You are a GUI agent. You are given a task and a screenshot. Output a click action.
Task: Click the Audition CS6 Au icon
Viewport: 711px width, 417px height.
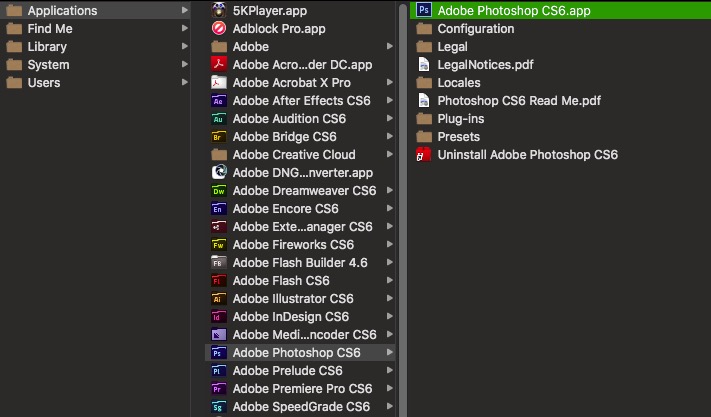point(219,118)
